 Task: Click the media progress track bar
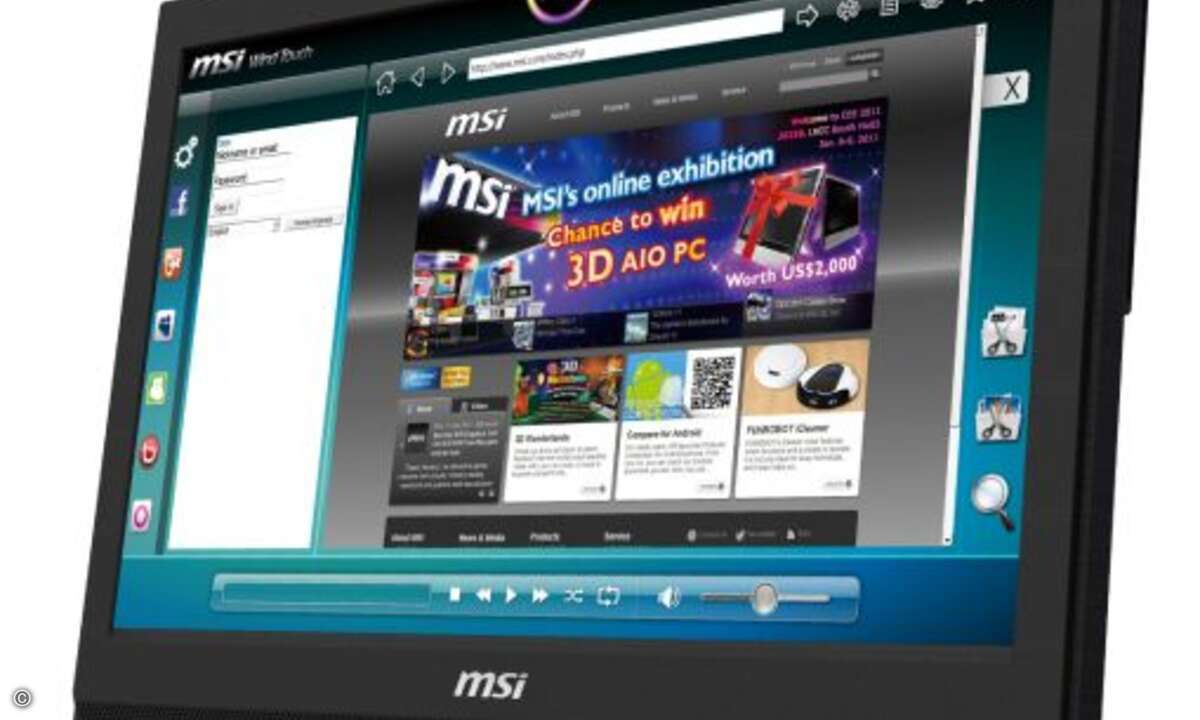[x=326, y=594]
